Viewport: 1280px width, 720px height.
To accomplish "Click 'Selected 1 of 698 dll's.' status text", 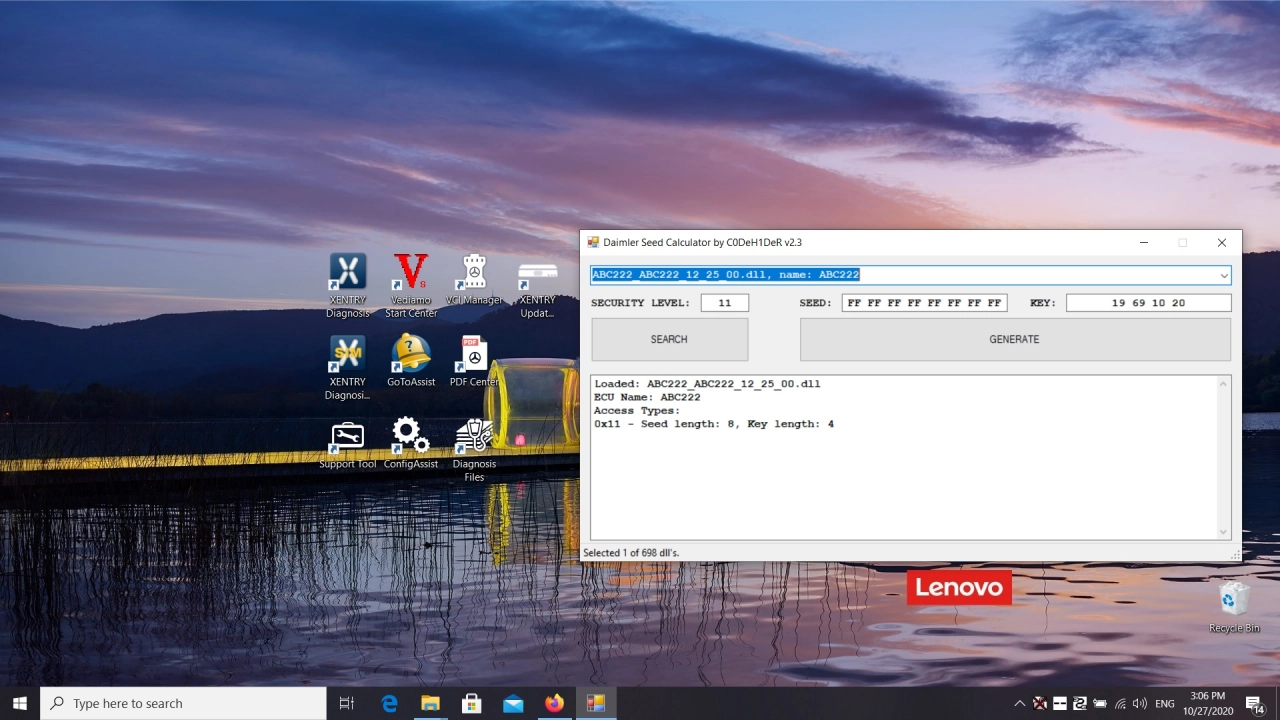I will click(x=631, y=553).
